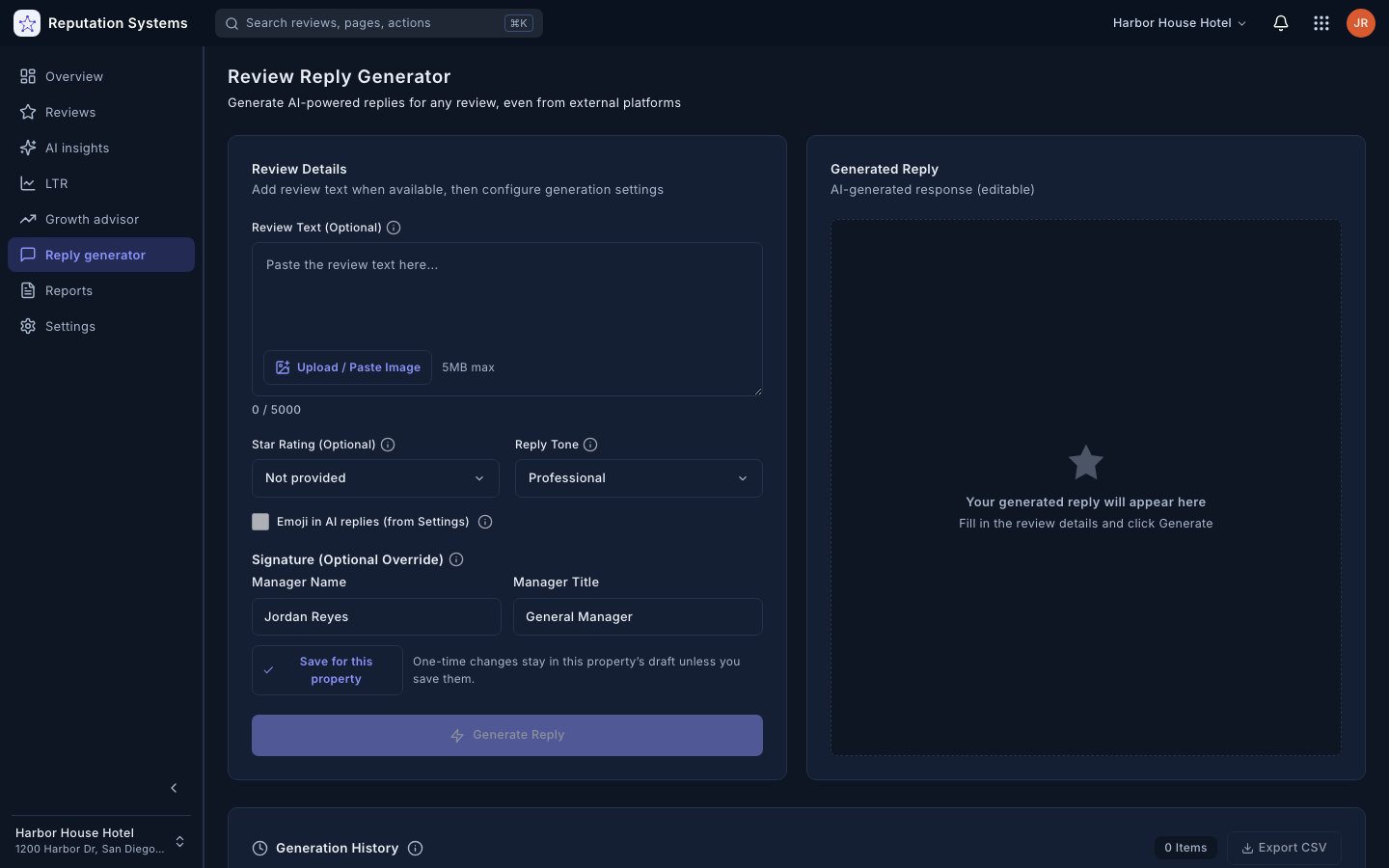Click the info icon beside Review Text
This screenshot has width=1389, height=868.
point(394,228)
